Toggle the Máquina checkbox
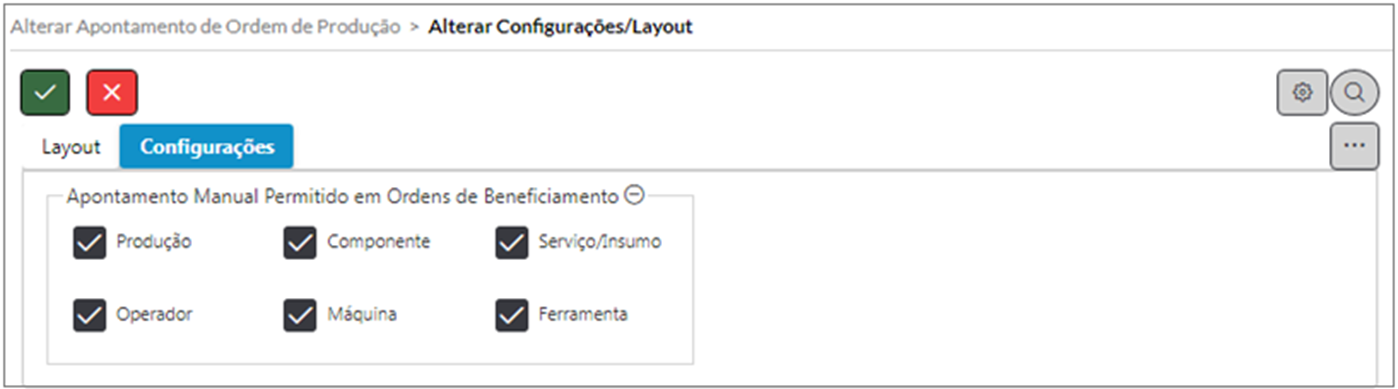The width and height of the screenshot is (1398, 389). point(300,315)
